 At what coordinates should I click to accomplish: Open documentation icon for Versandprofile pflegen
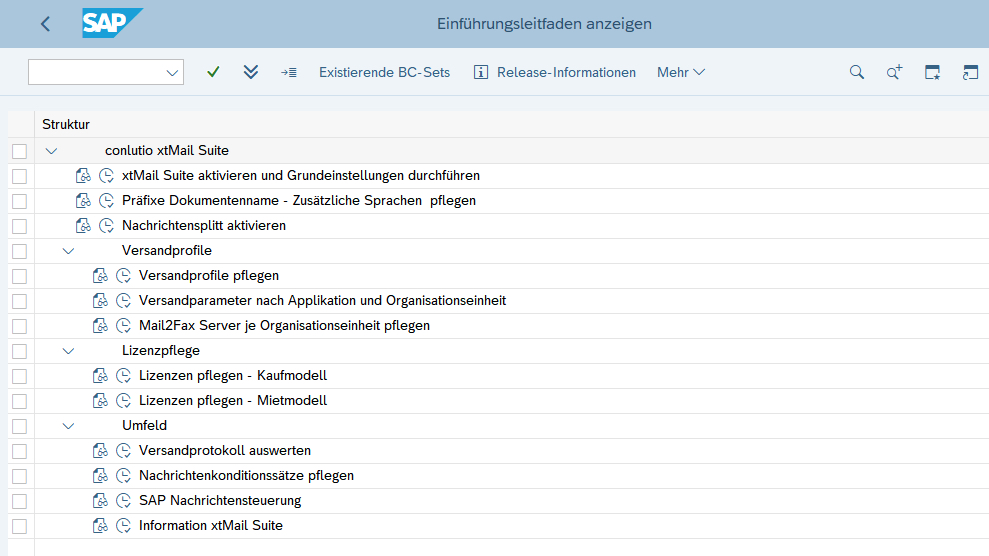click(x=100, y=275)
